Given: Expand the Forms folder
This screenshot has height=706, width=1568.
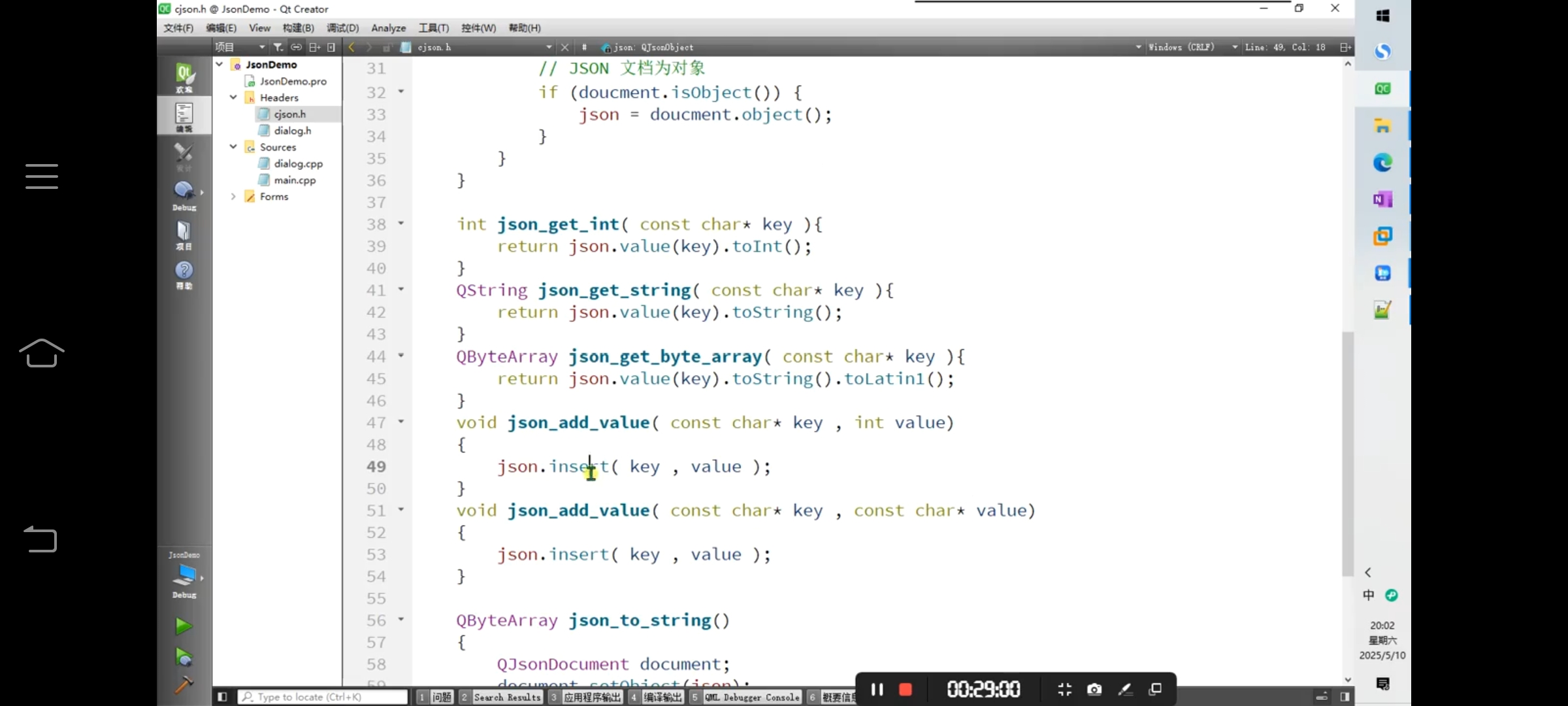Looking at the screenshot, I should 233,196.
